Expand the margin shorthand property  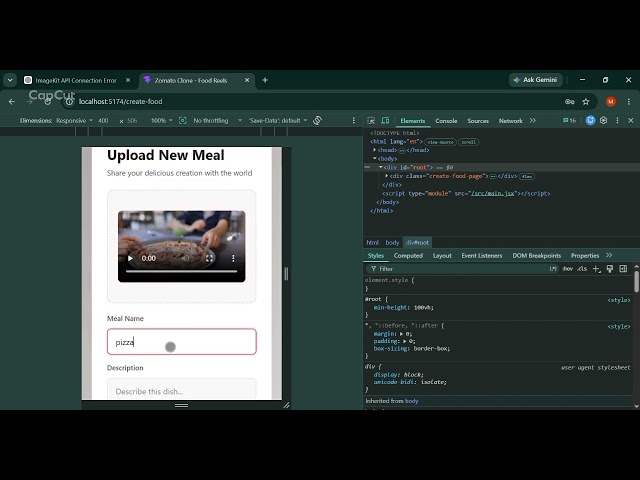pyautogui.click(x=404, y=333)
